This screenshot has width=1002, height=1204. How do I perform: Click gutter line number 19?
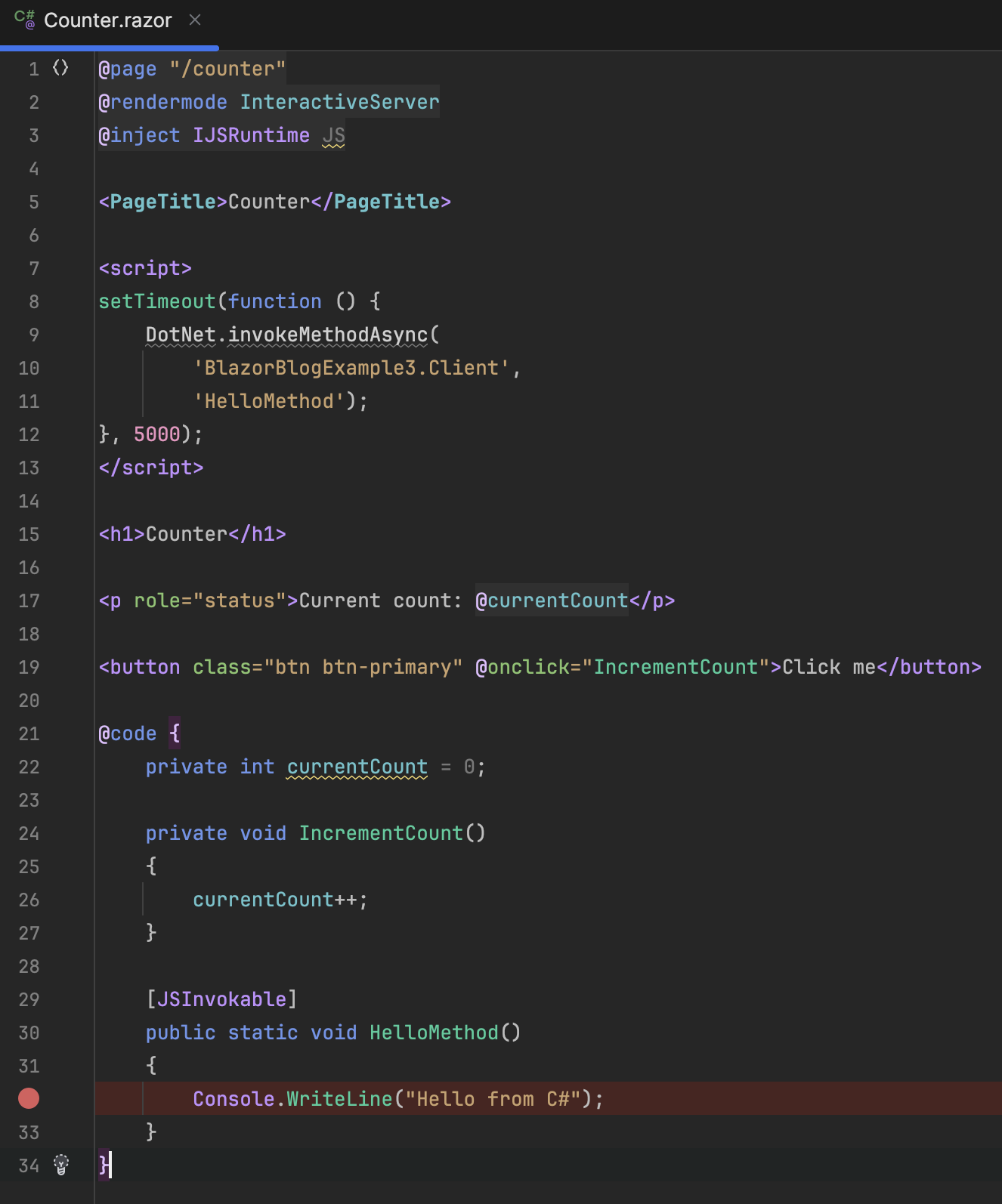tap(29, 667)
